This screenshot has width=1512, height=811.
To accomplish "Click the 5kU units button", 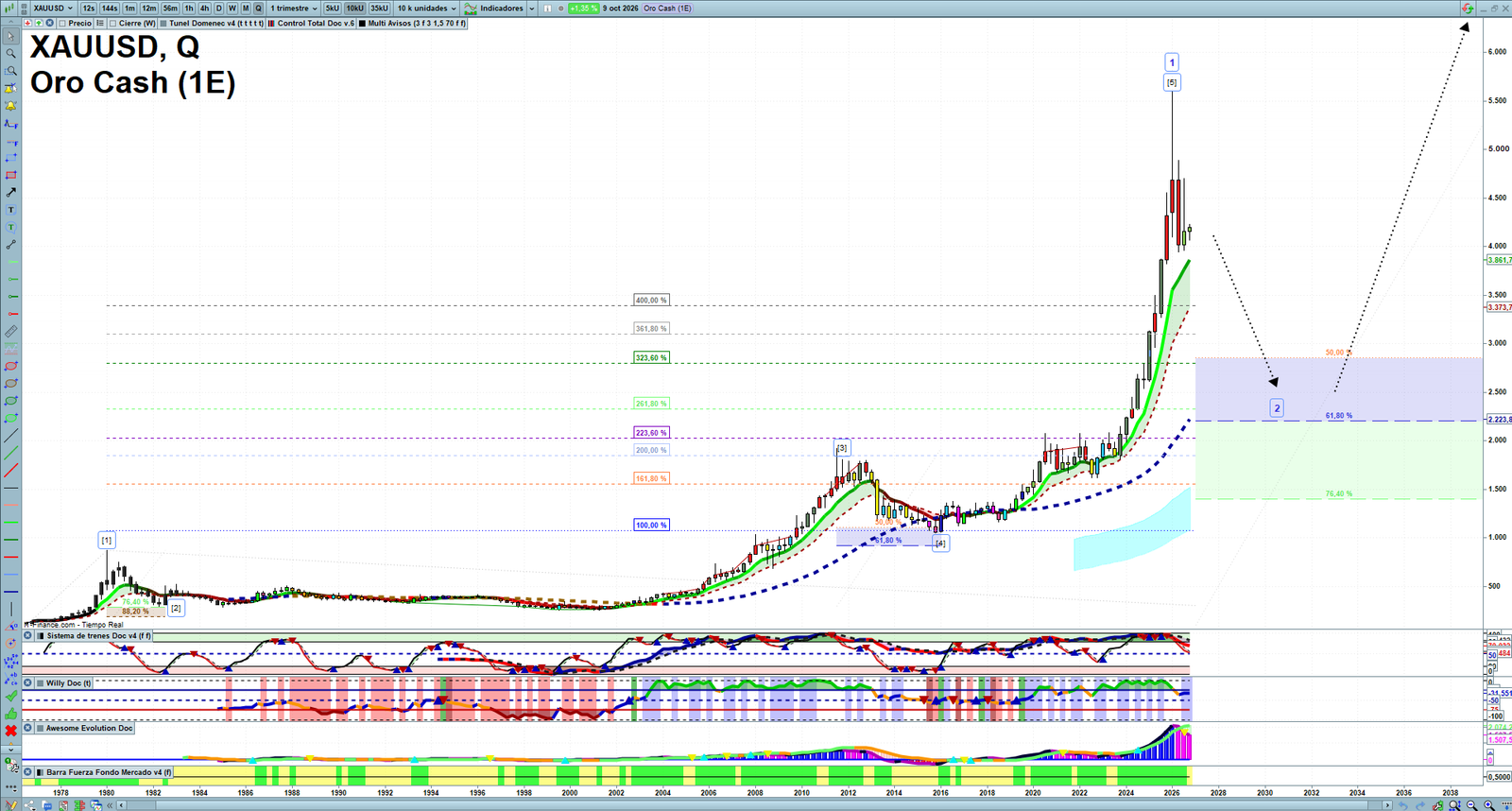I will (333, 9).
